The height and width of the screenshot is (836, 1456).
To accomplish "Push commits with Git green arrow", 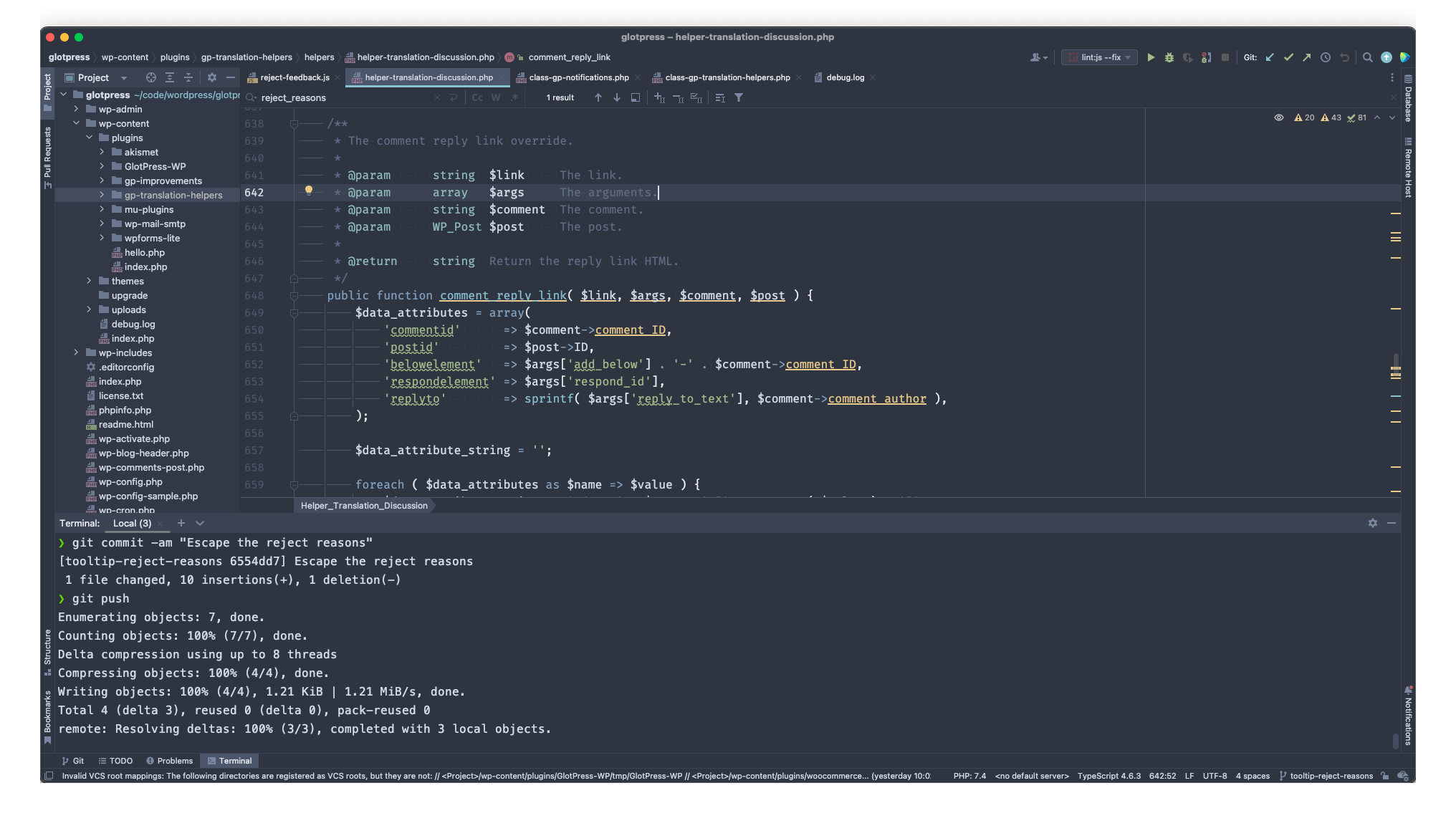I will (1307, 57).
